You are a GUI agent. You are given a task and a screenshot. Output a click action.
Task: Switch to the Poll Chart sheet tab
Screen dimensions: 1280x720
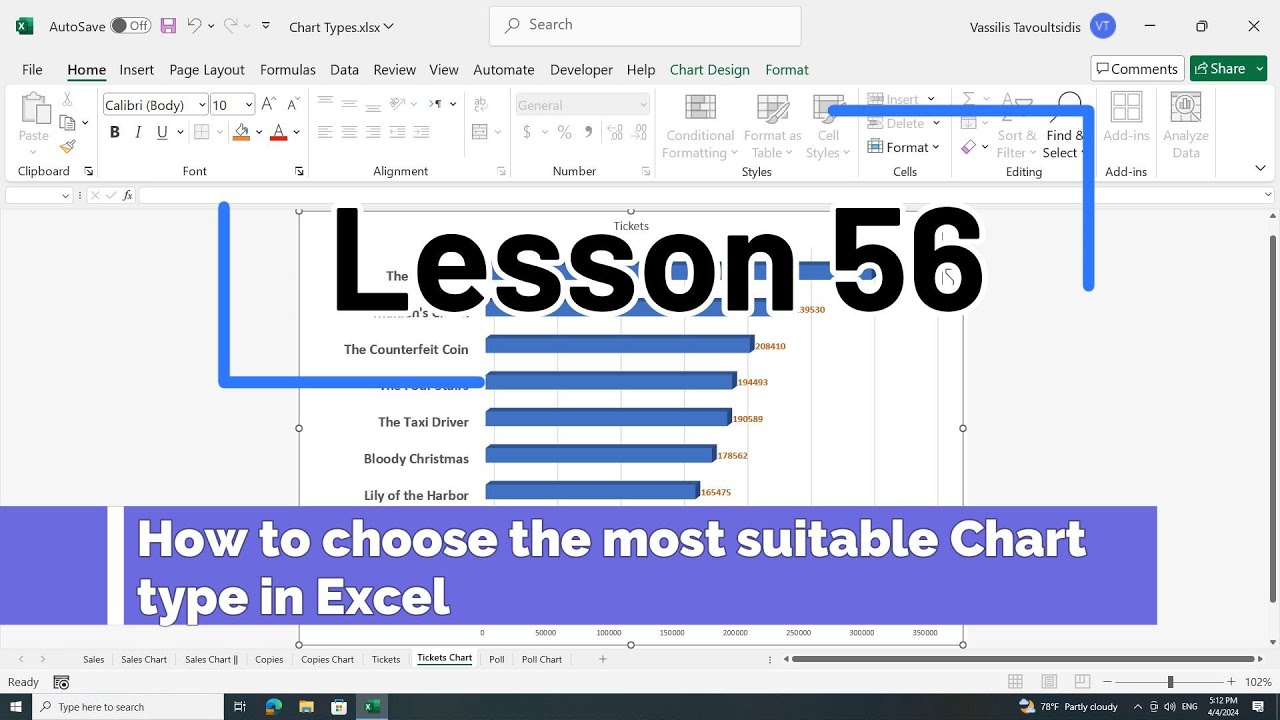pyautogui.click(x=542, y=659)
